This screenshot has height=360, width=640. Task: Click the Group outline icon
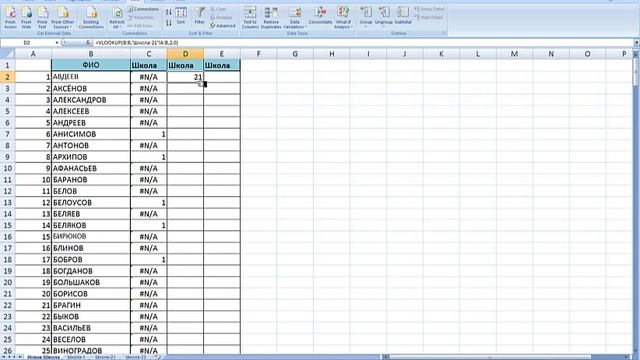(x=366, y=18)
